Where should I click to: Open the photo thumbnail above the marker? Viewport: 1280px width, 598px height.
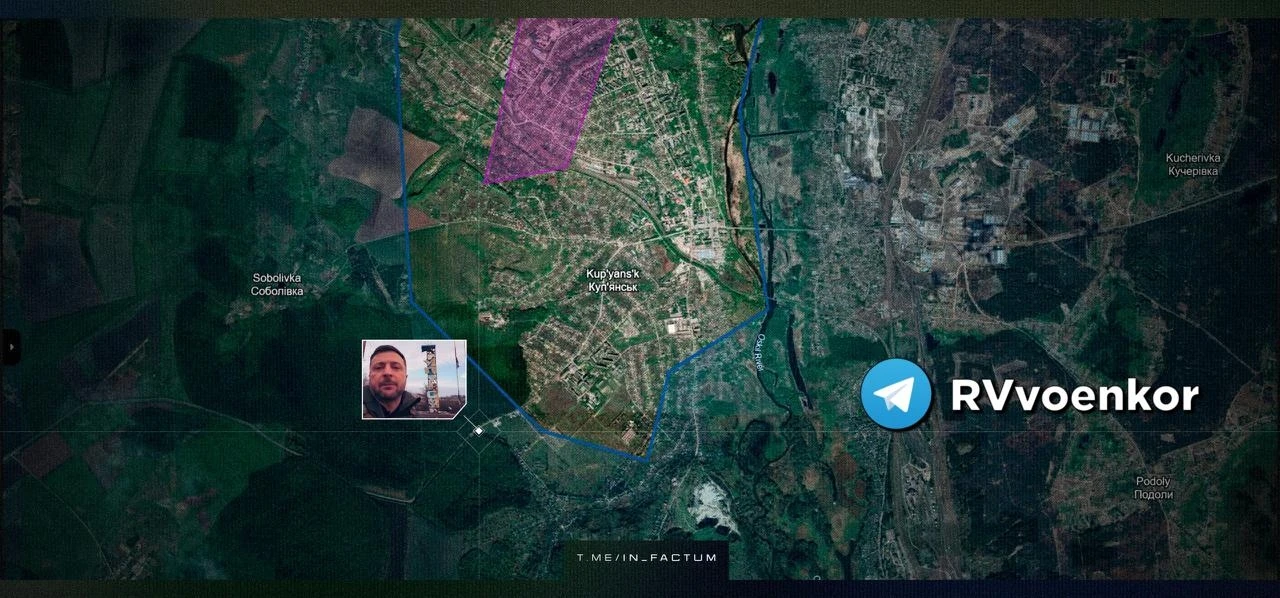click(x=413, y=379)
